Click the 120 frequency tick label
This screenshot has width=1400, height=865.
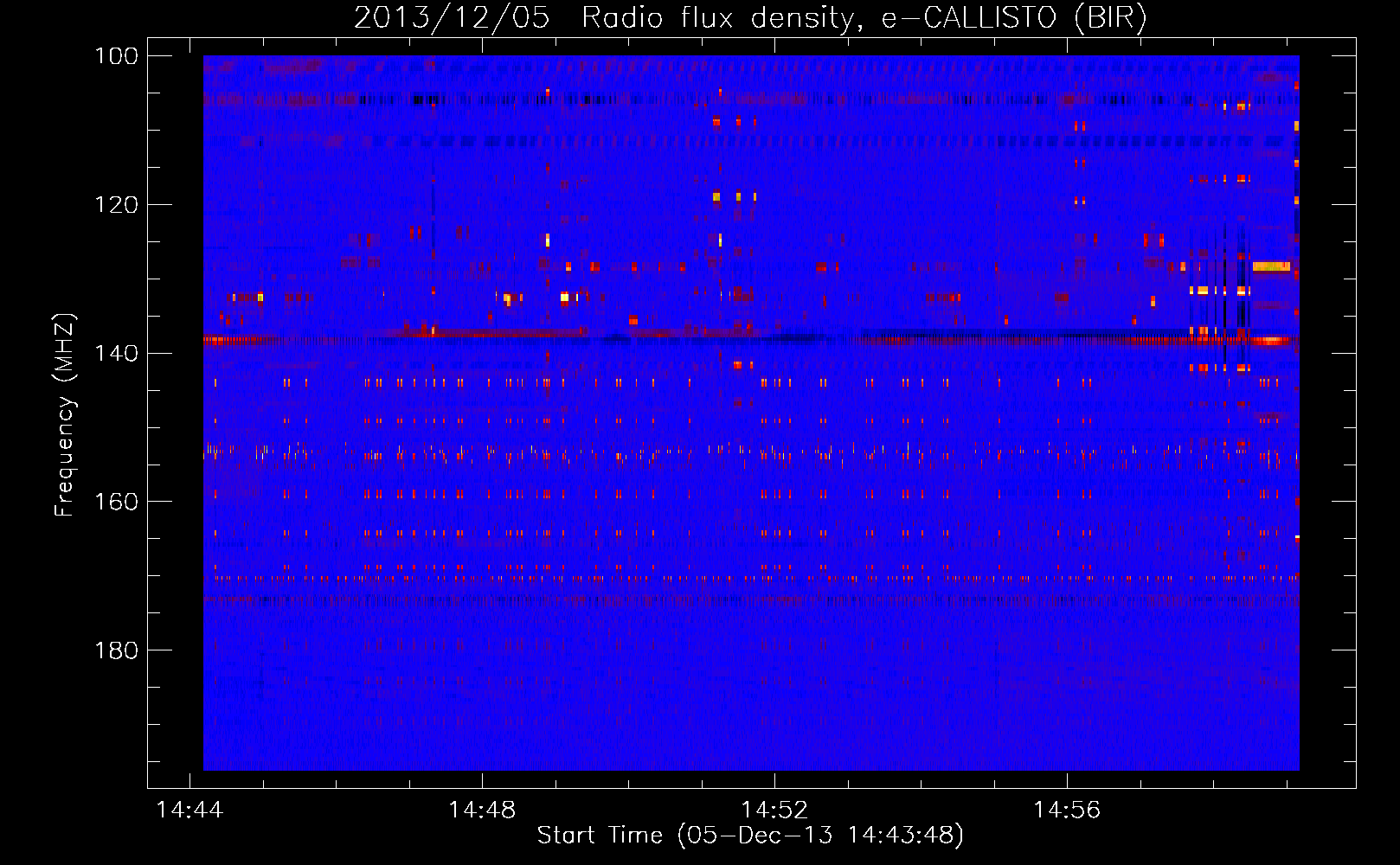pos(117,205)
